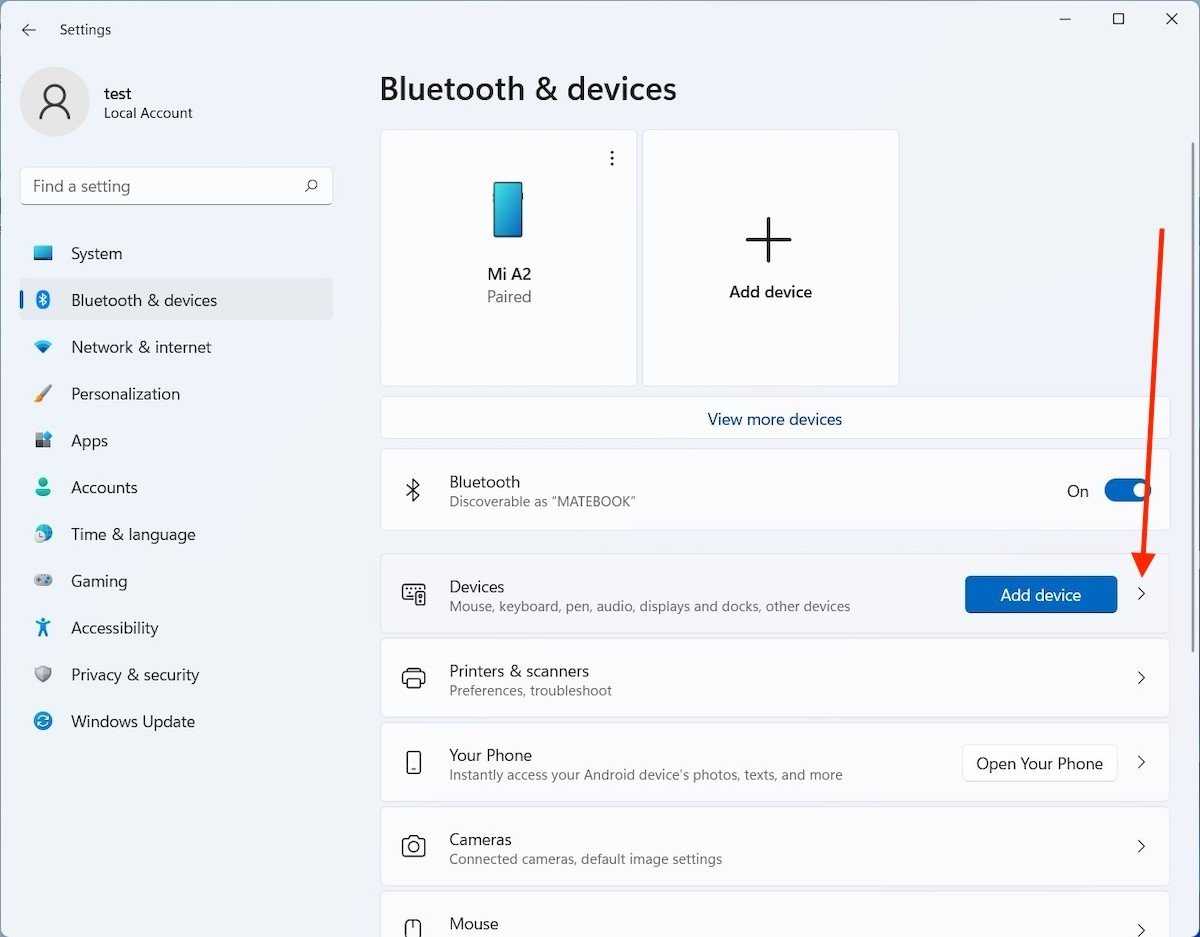The width and height of the screenshot is (1200, 937).
Task: Go to Personalization section
Action: pyautogui.click(x=125, y=394)
